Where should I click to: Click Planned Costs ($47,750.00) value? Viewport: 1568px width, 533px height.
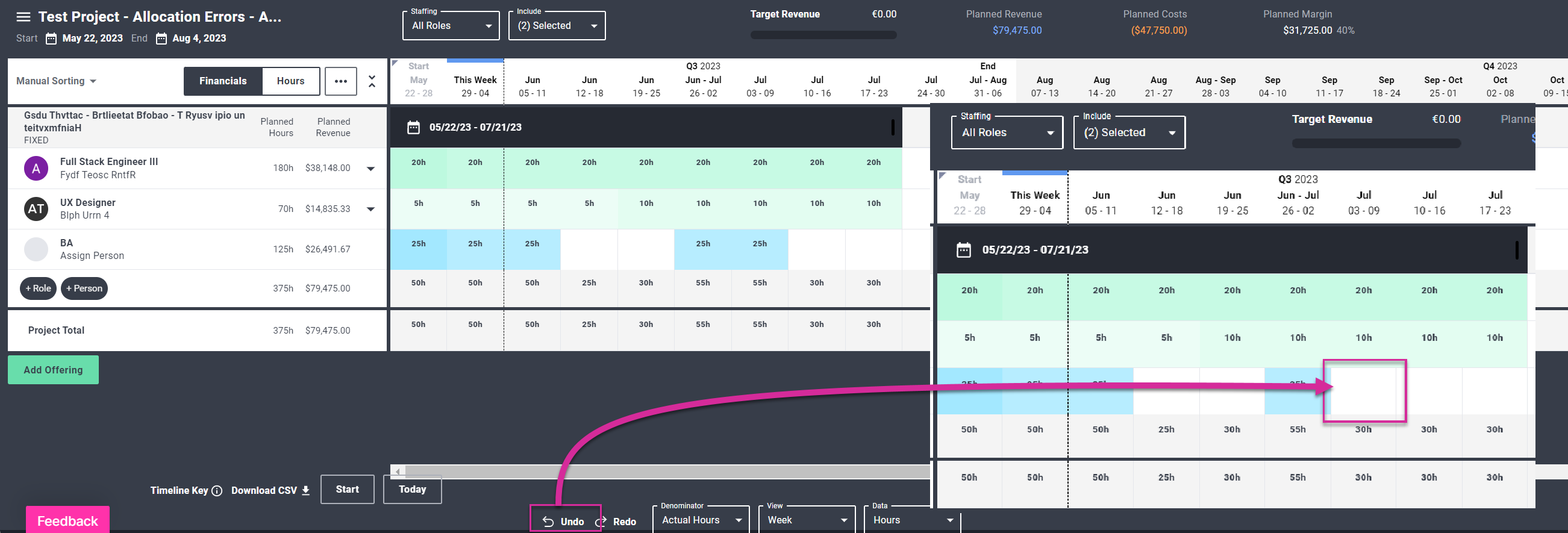(x=1158, y=31)
